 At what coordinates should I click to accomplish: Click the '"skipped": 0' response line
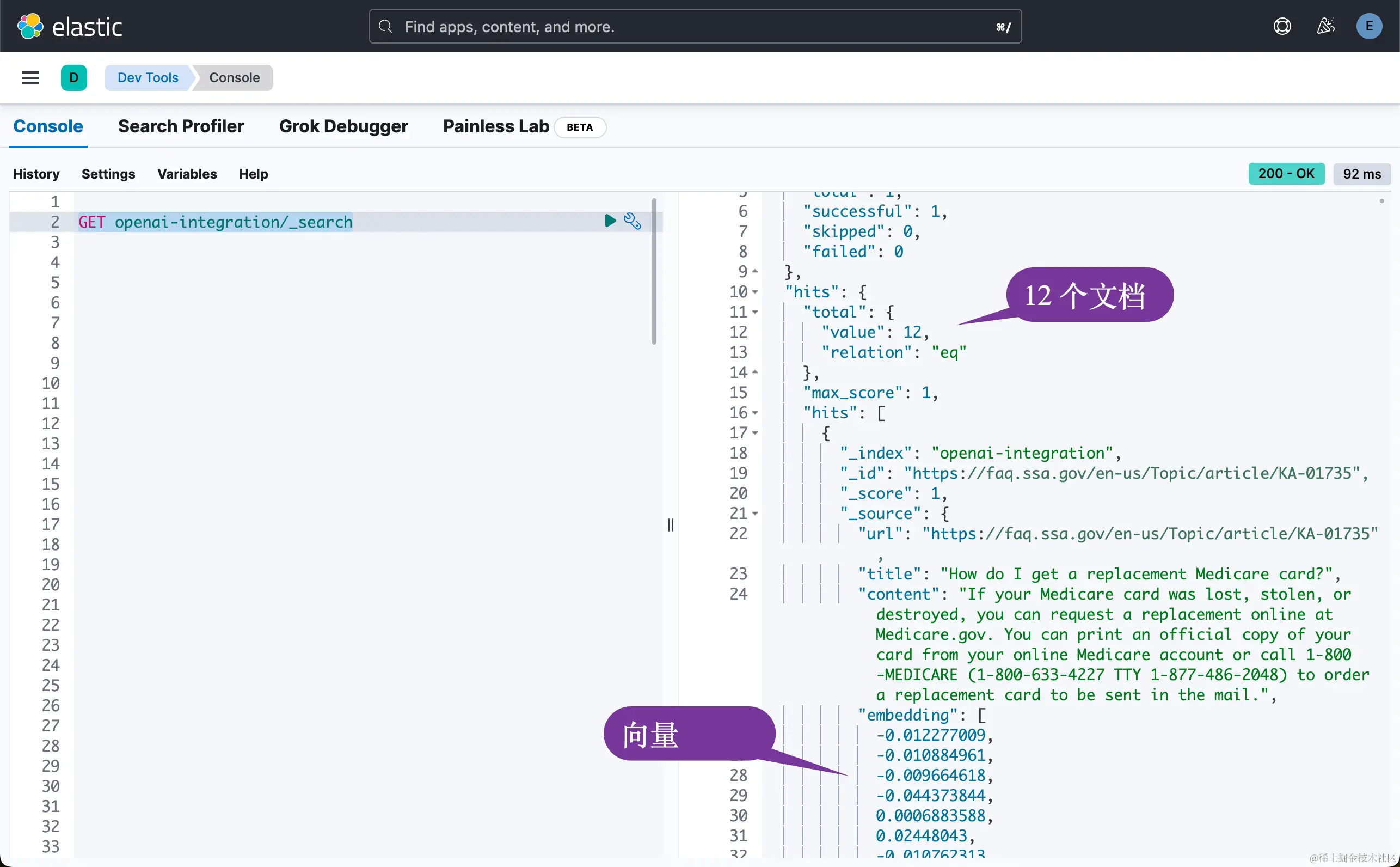pyautogui.click(x=861, y=231)
